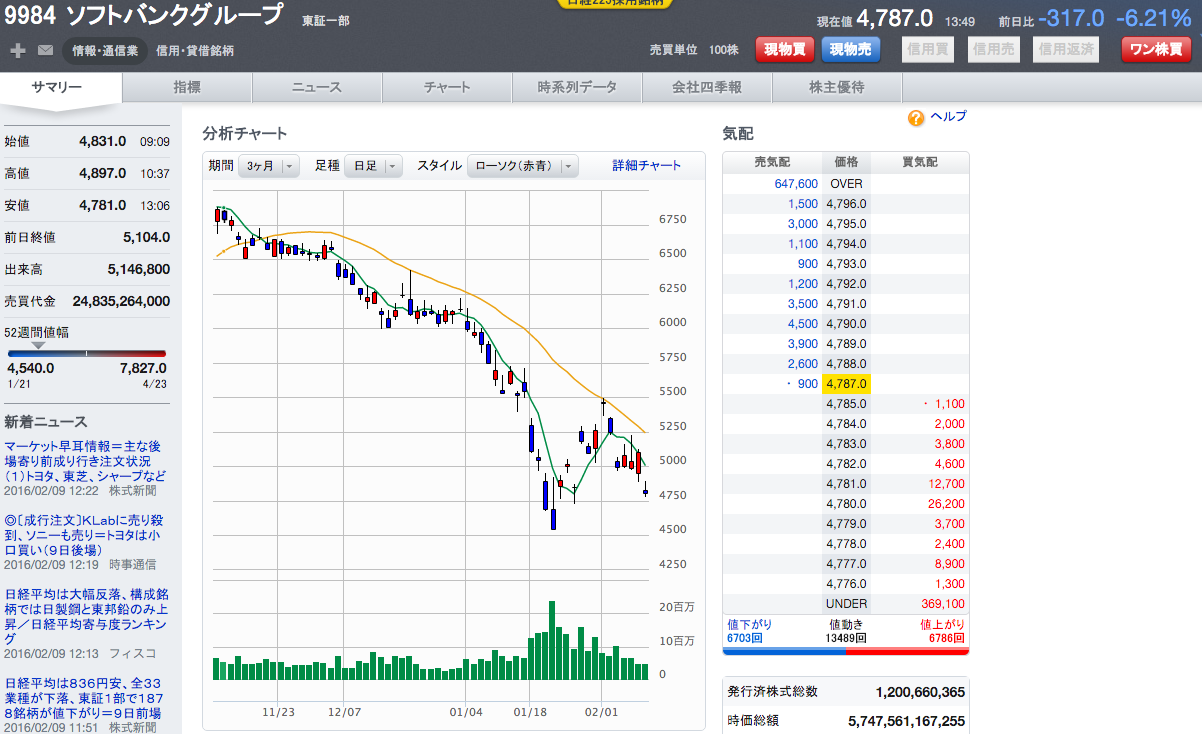This screenshot has height=734, width=1202.
Task: Click the 値下がり/値上がり ratio bar
Action: pyautogui.click(x=845, y=652)
